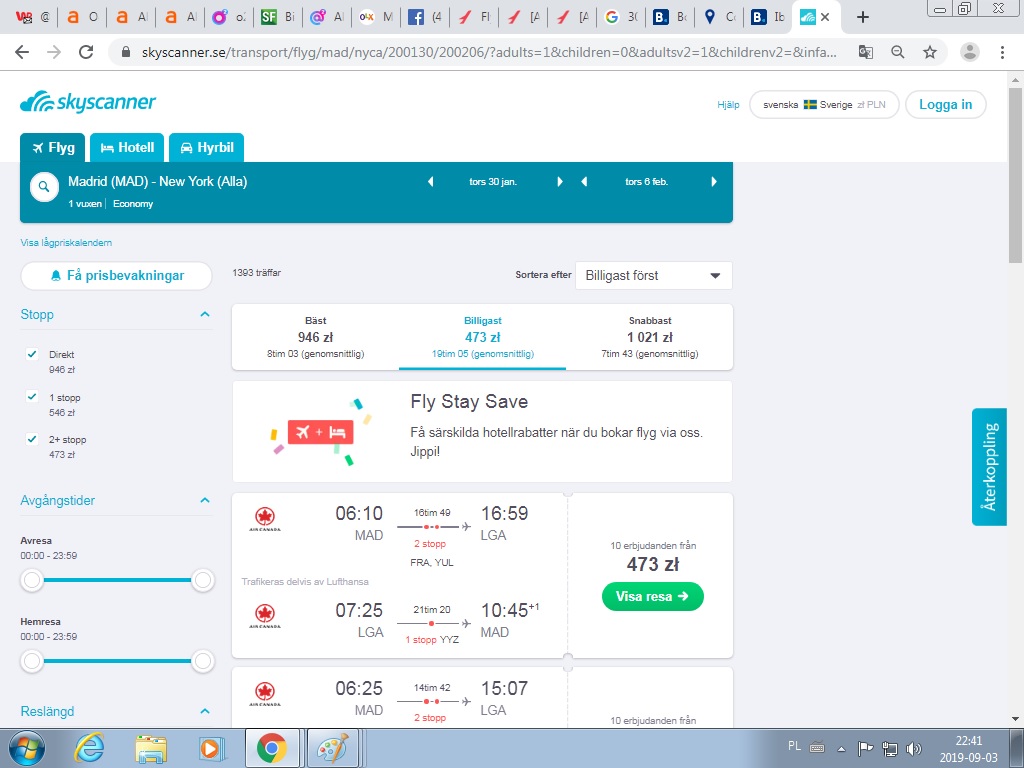Uncheck the Direkt stops checkbox
The width and height of the screenshot is (1024, 768).
coord(31,354)
